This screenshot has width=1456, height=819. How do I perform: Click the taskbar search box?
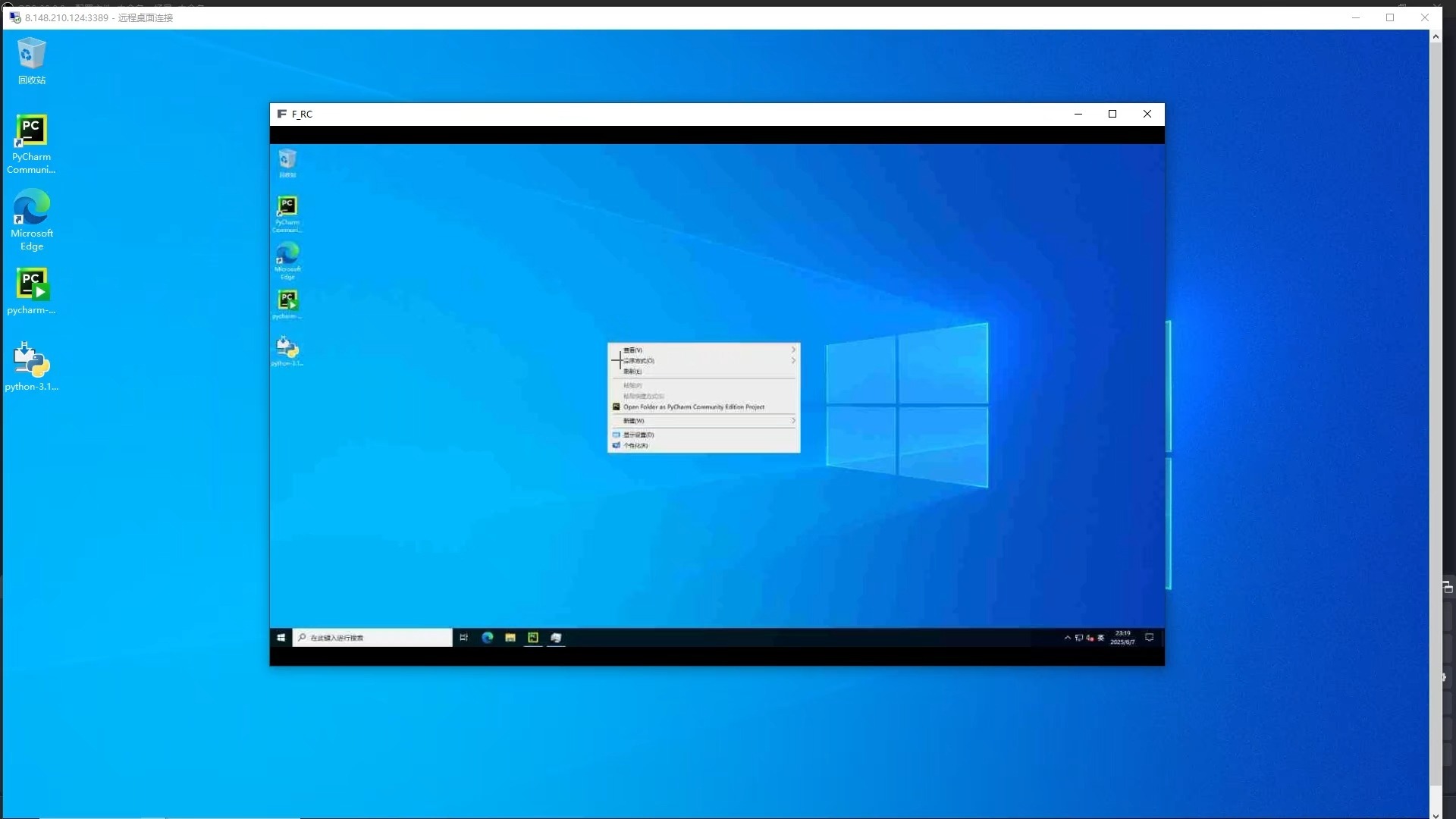point(375,638)
